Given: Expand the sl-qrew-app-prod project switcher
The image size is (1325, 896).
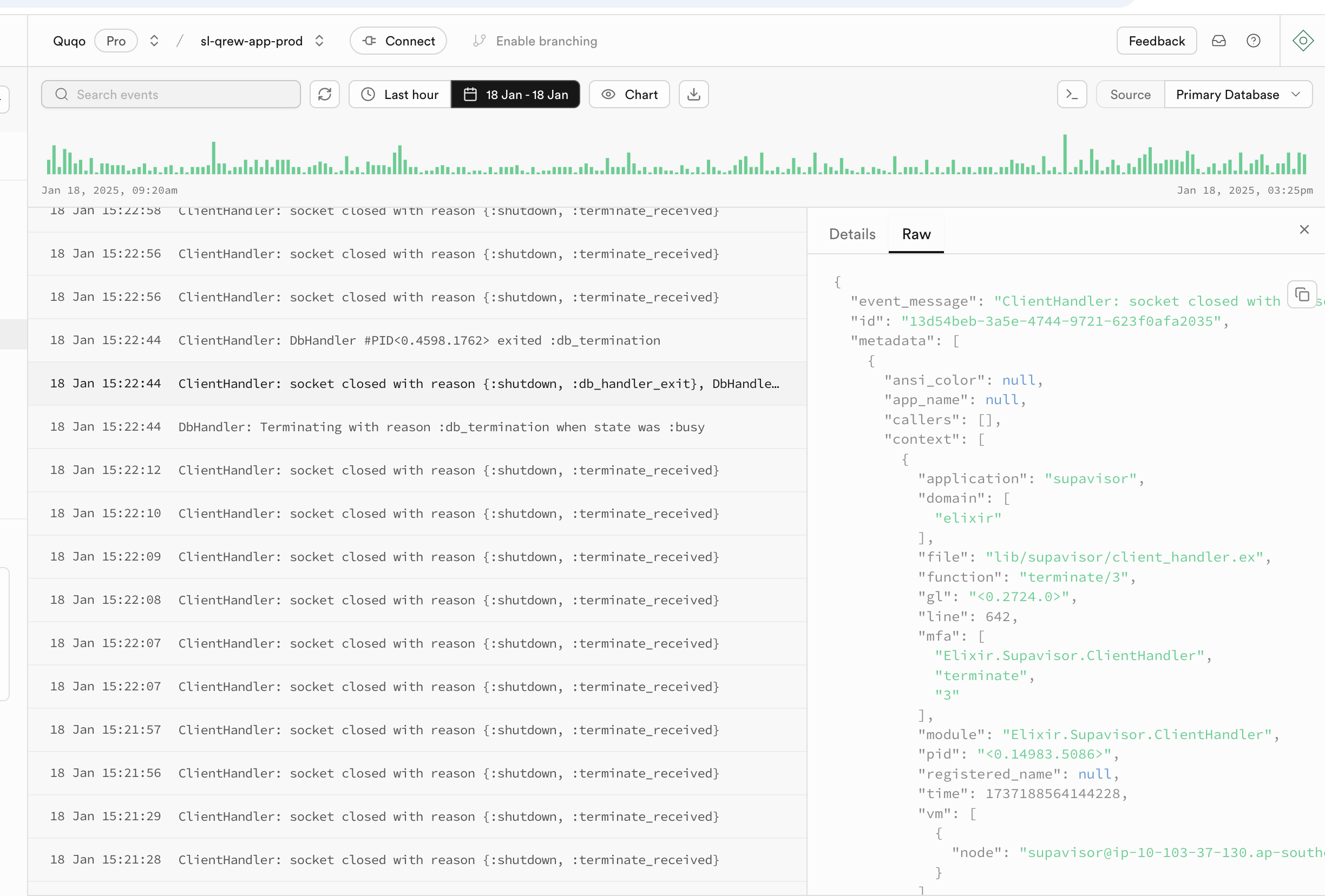Looking at the screenshot, I should tap(319, 41).
